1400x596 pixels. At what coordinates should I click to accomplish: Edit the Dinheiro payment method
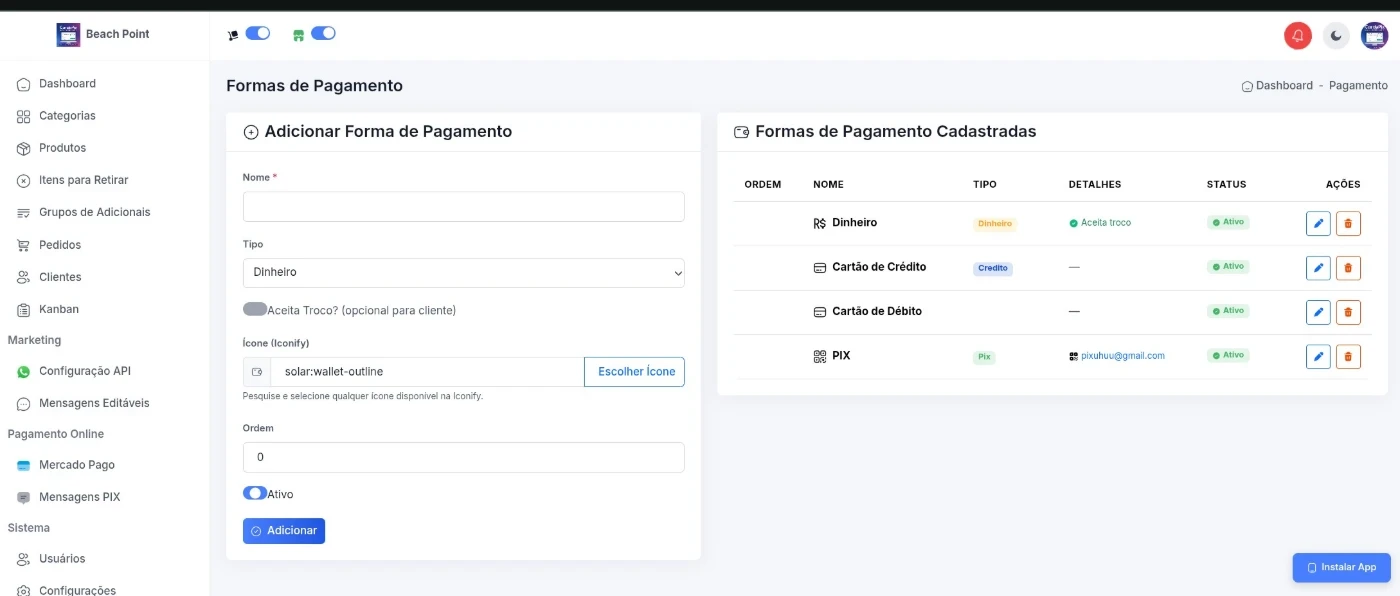pyautogui.click(x=1318, y=223)
